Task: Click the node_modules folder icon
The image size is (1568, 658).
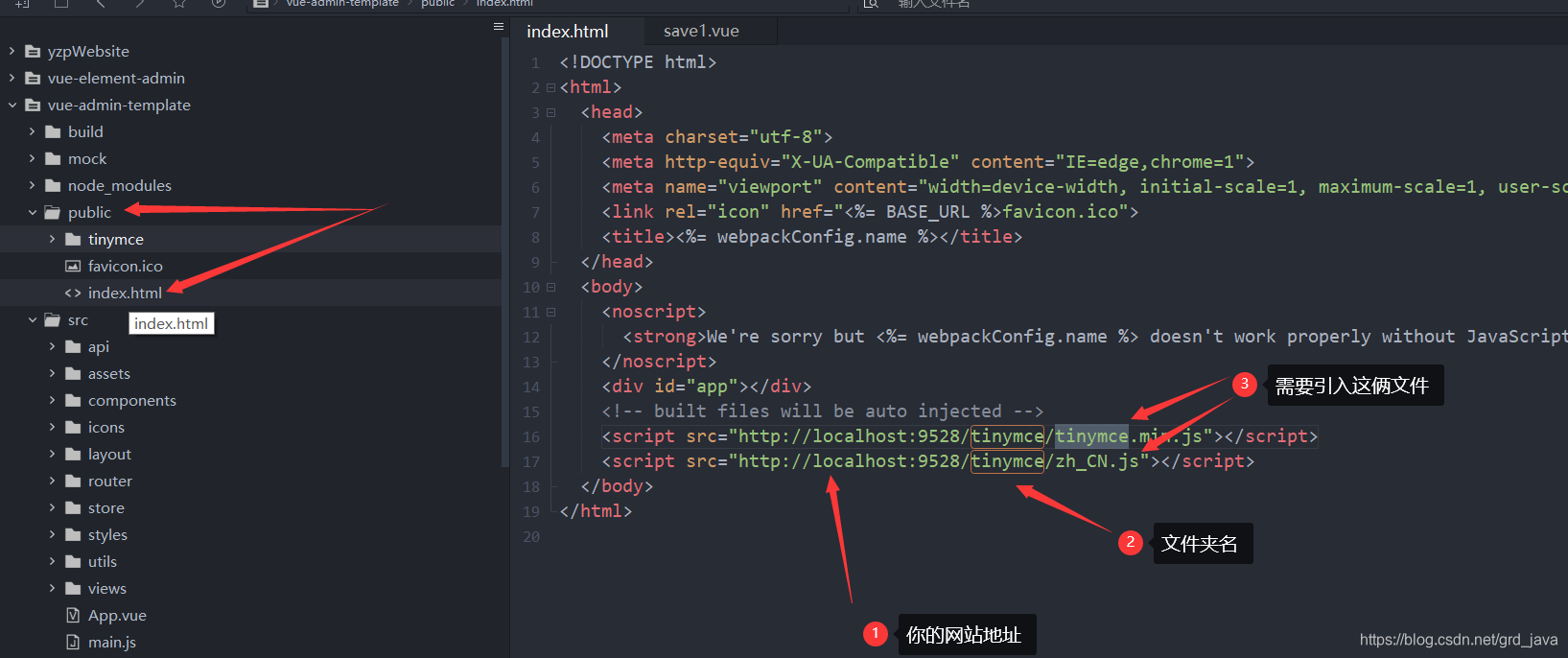Action: [53, 186]
